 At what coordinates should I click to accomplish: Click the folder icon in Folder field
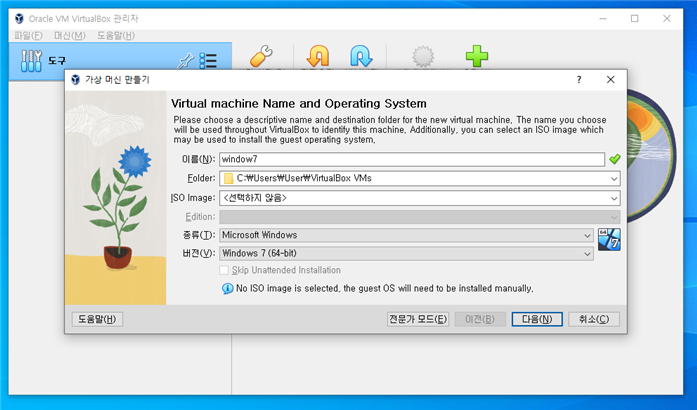click(228, 178)
